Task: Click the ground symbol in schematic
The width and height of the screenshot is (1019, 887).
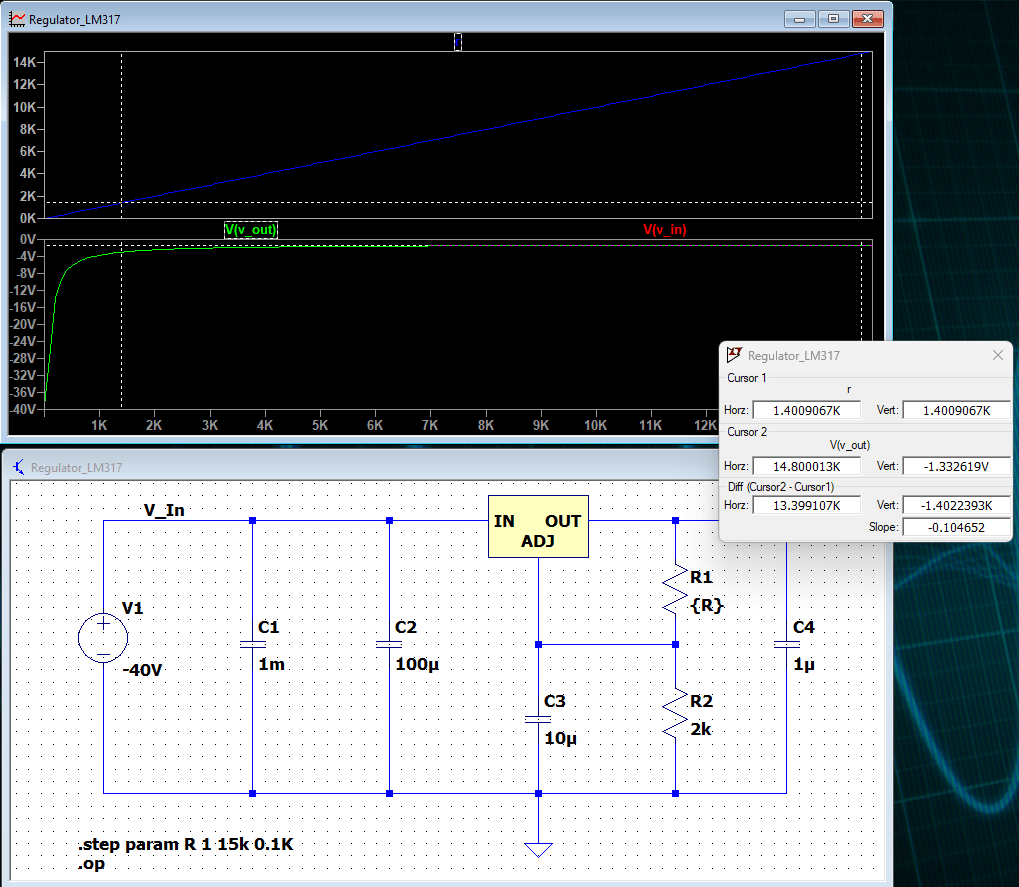Action: point(538,849)
